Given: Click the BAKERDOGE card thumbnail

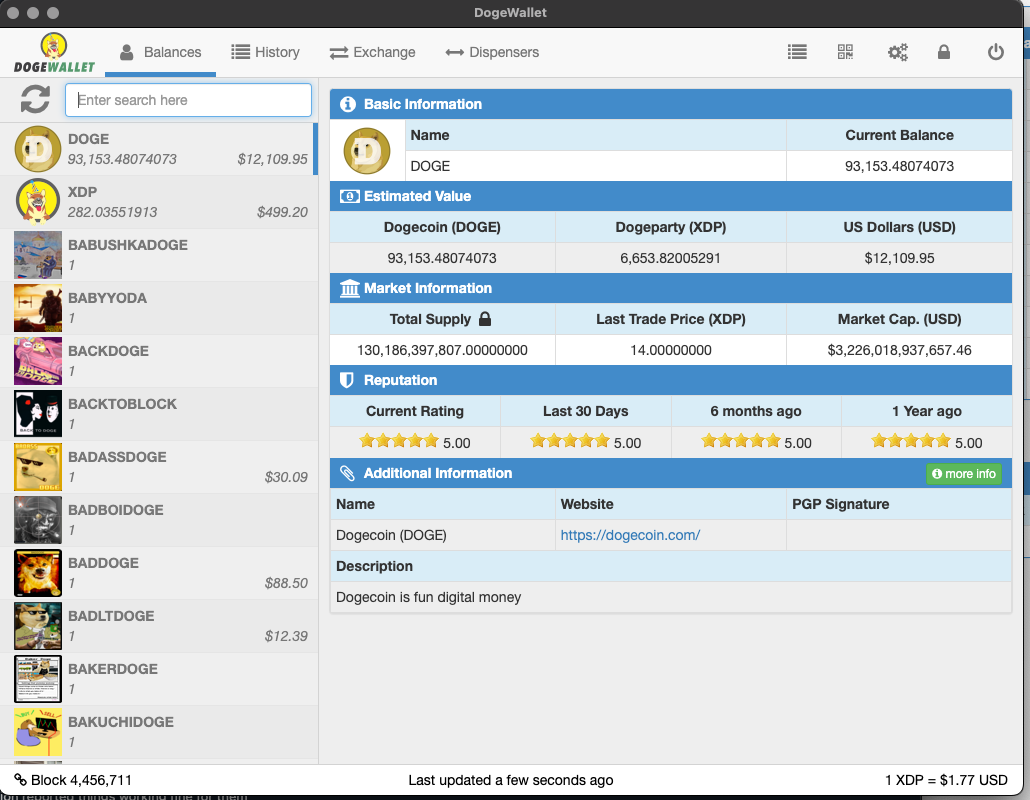Looking at the screenshot, I should pos(38,679).
